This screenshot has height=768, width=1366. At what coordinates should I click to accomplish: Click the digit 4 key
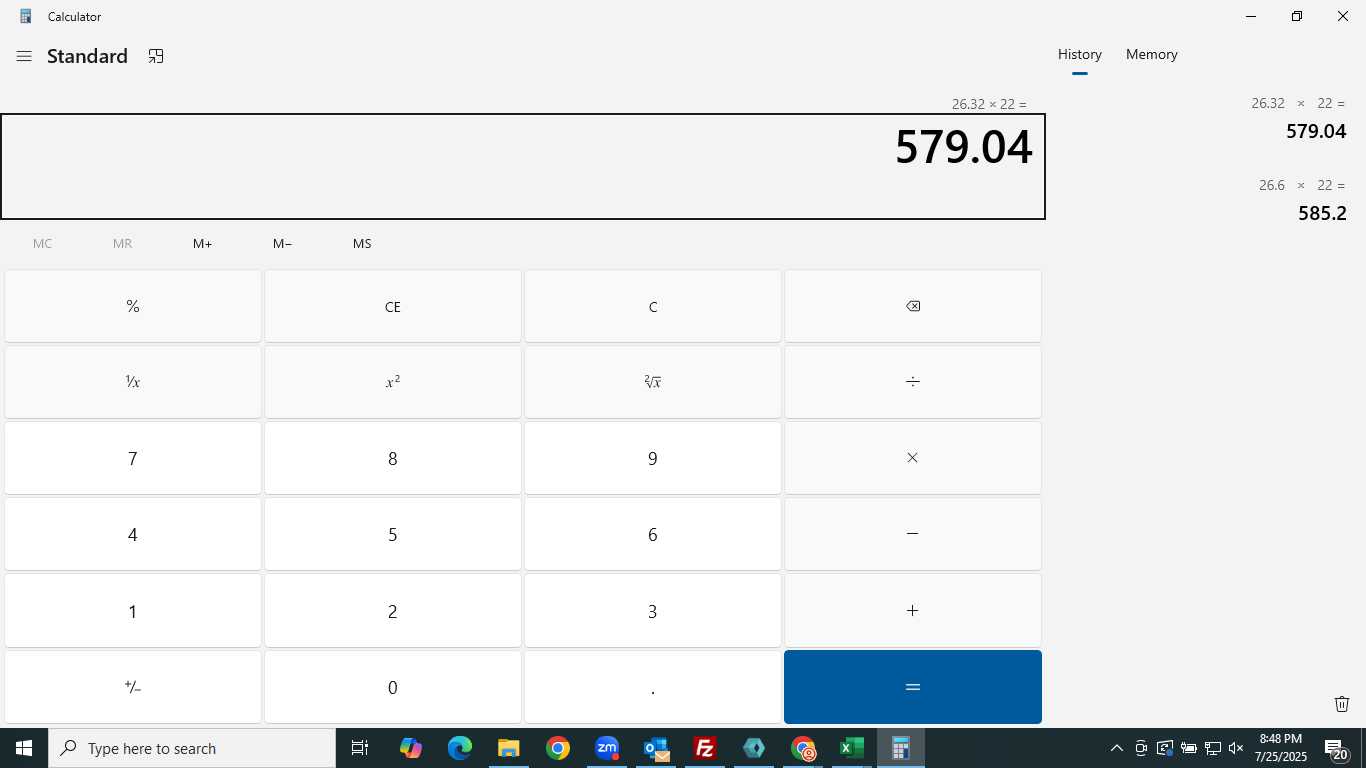click(133, 534)
